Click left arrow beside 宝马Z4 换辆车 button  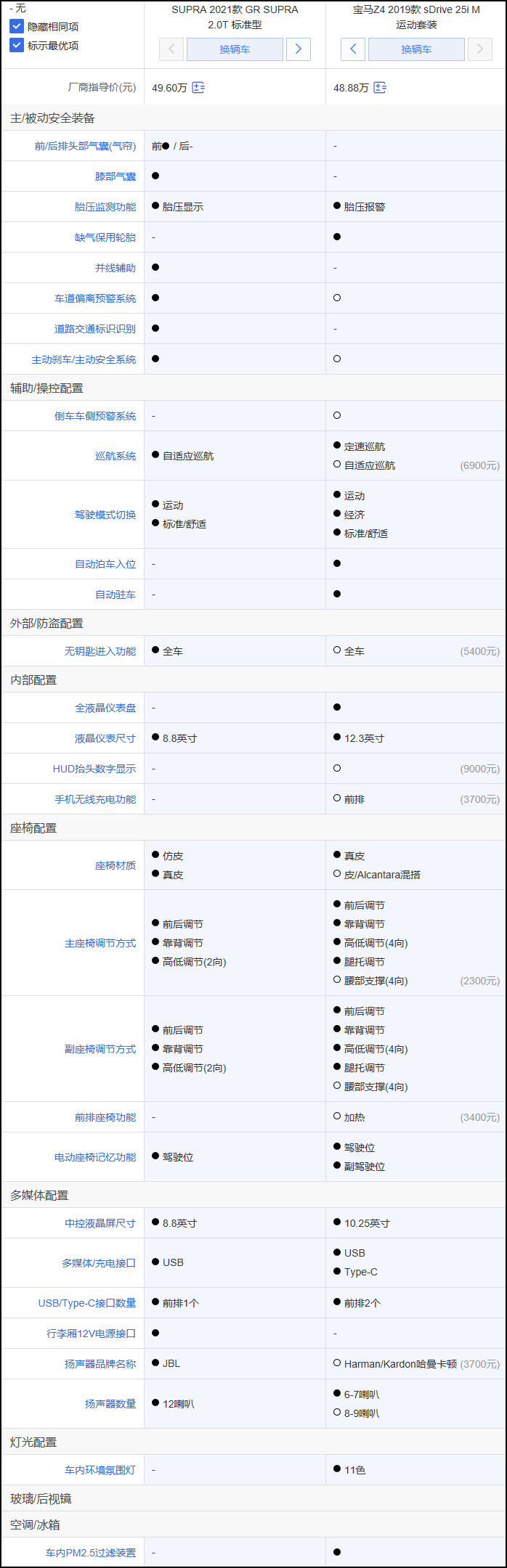[353, 49]
